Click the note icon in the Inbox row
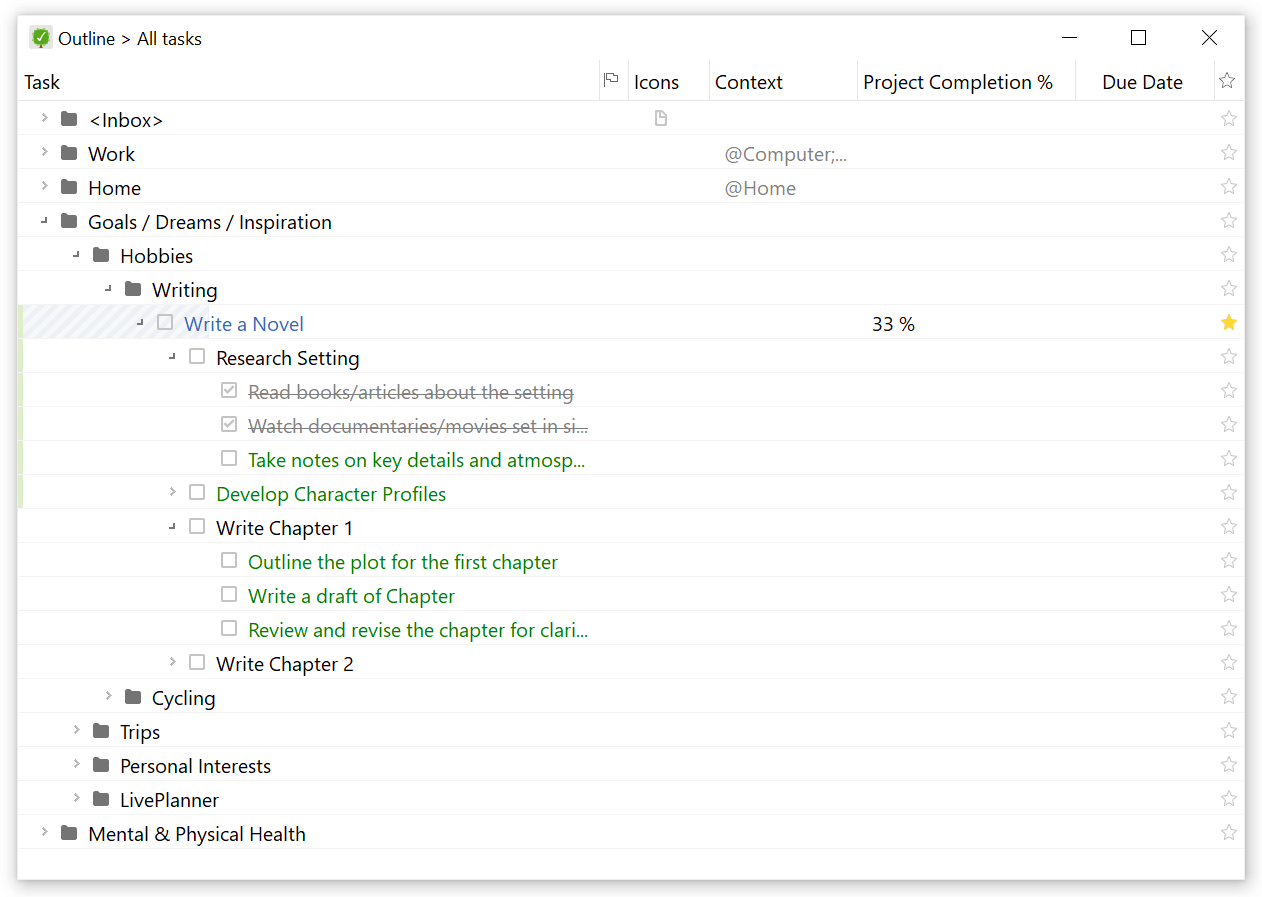The height and width of the screenshot is (897, 1262). point(661,118)
